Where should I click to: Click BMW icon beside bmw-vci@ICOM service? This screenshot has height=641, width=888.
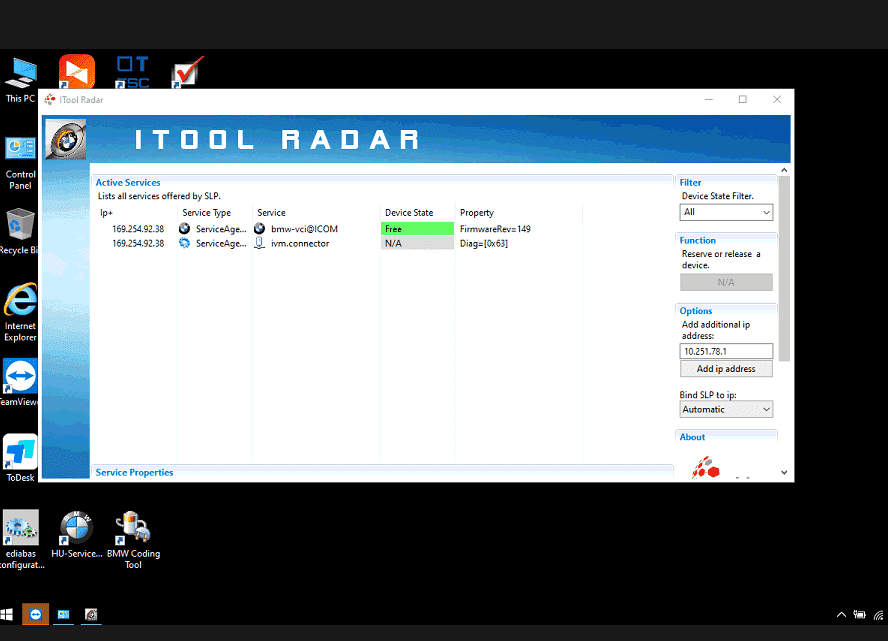[259, 229]
